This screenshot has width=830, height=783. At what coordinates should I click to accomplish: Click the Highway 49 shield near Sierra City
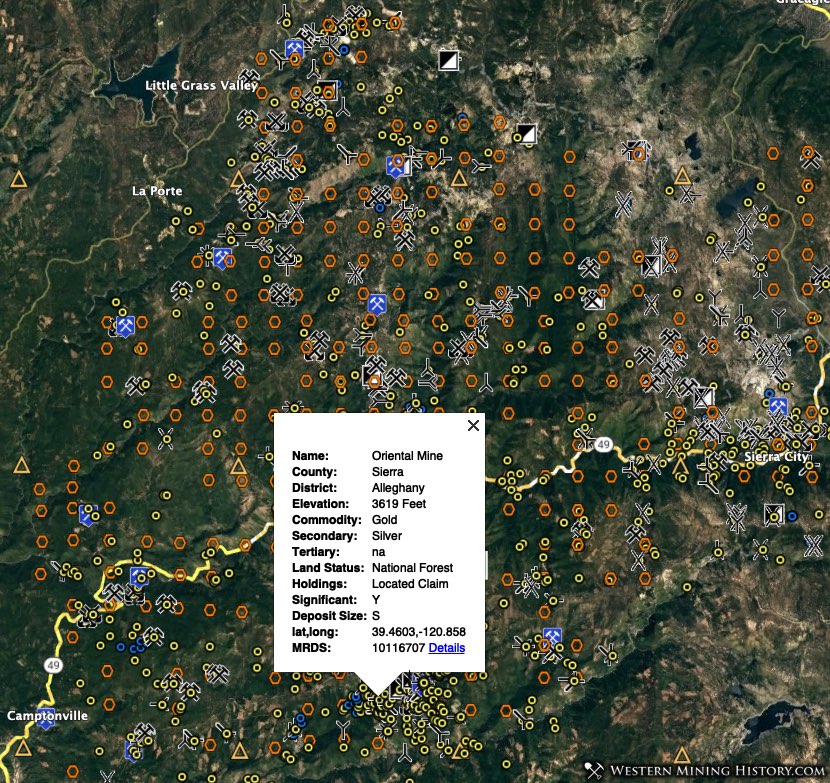pos(603,444)
